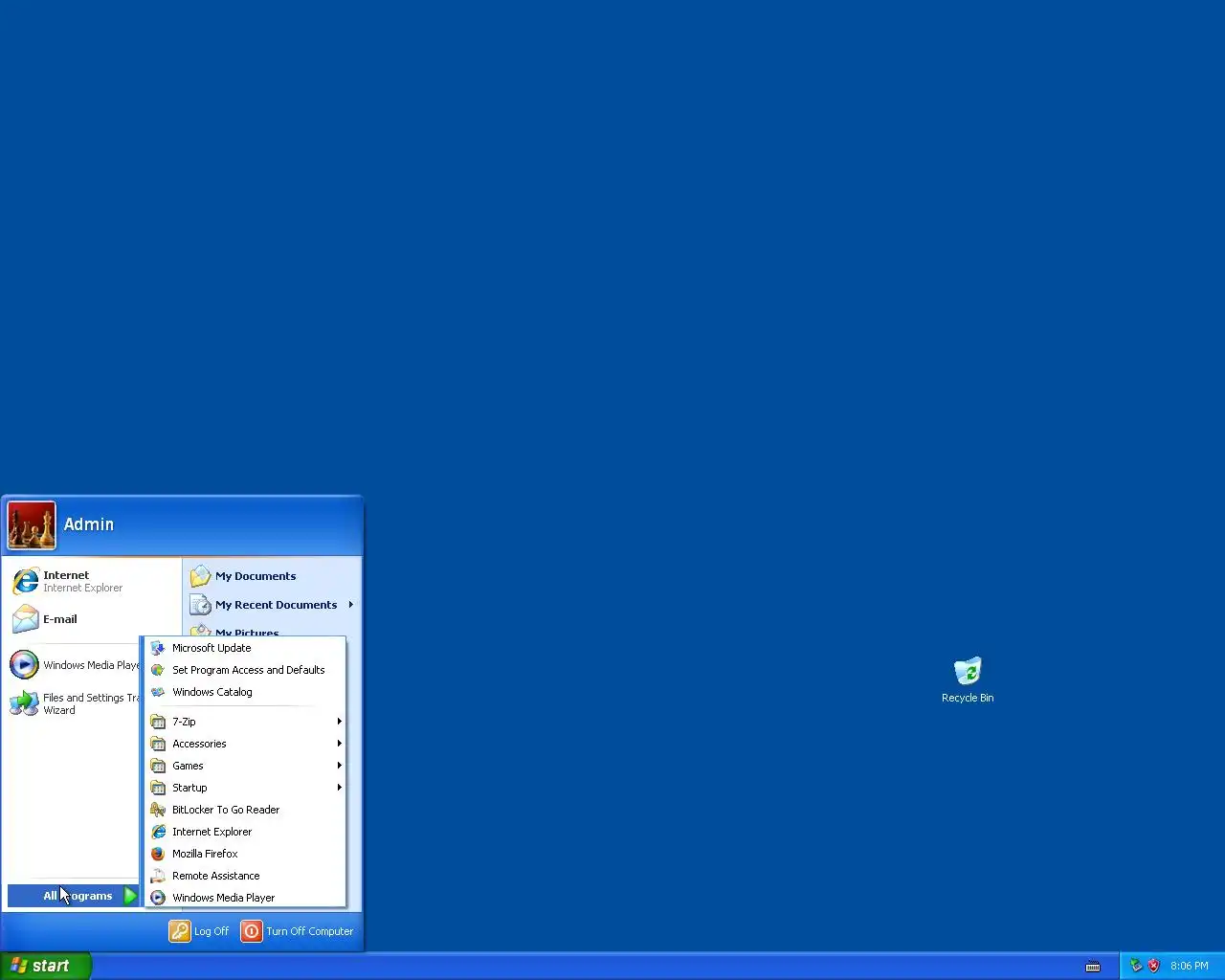Click the Recycle Bin label text
The image size is (1225, 980).
click(x=968, y=698)
